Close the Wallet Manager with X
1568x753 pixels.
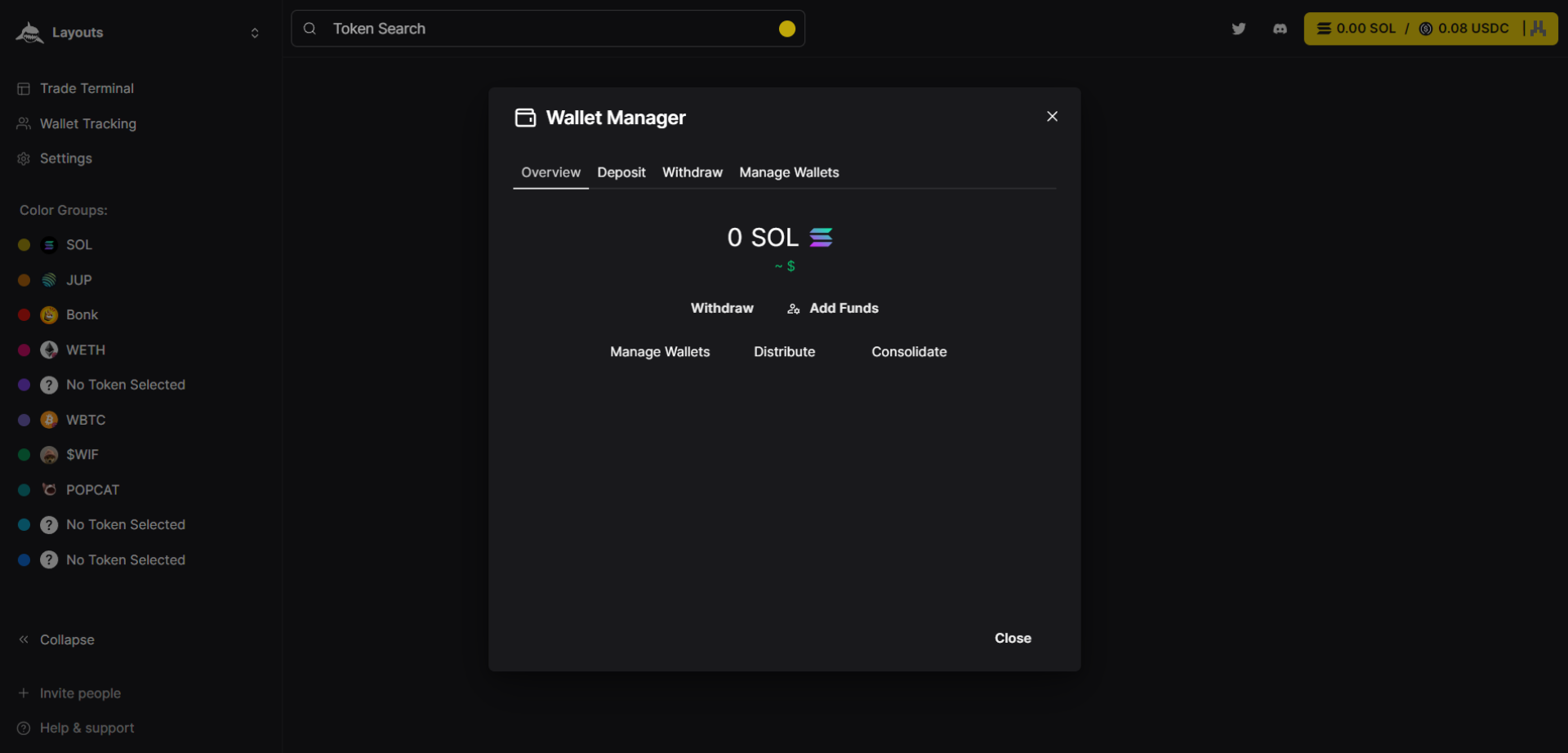pyautogui.click(x=1052, y=117)
